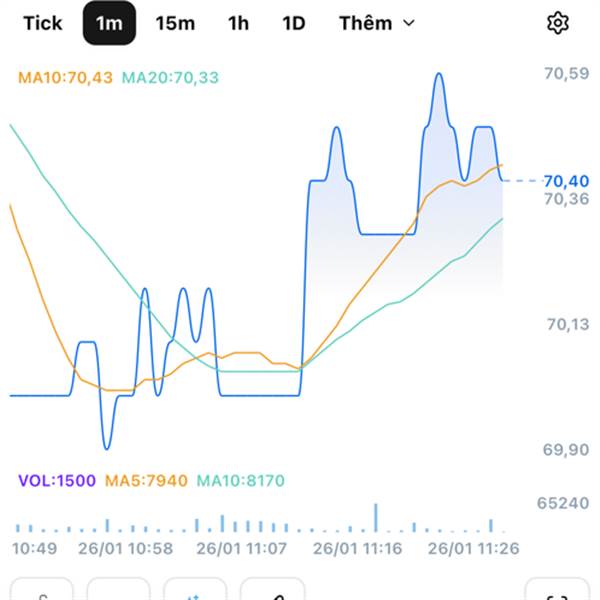Switch to the 1m timeframe
Viewport: 600px width, 600px height.
click(x=109, y=23)
